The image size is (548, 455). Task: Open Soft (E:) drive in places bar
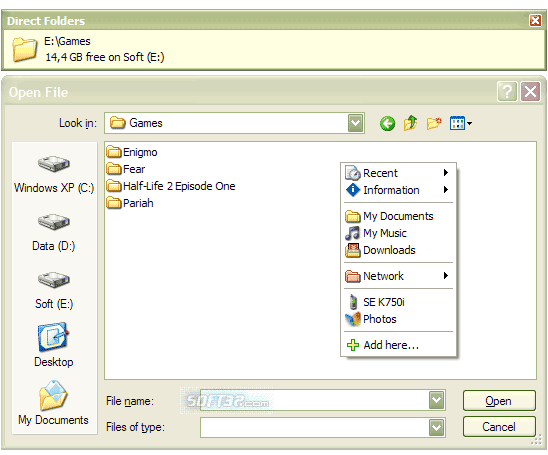click(54, 291)
